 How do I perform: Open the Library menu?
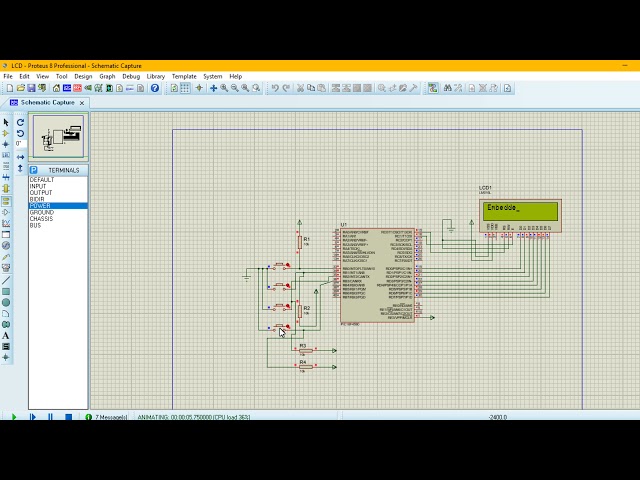click(x=156, y=76)
